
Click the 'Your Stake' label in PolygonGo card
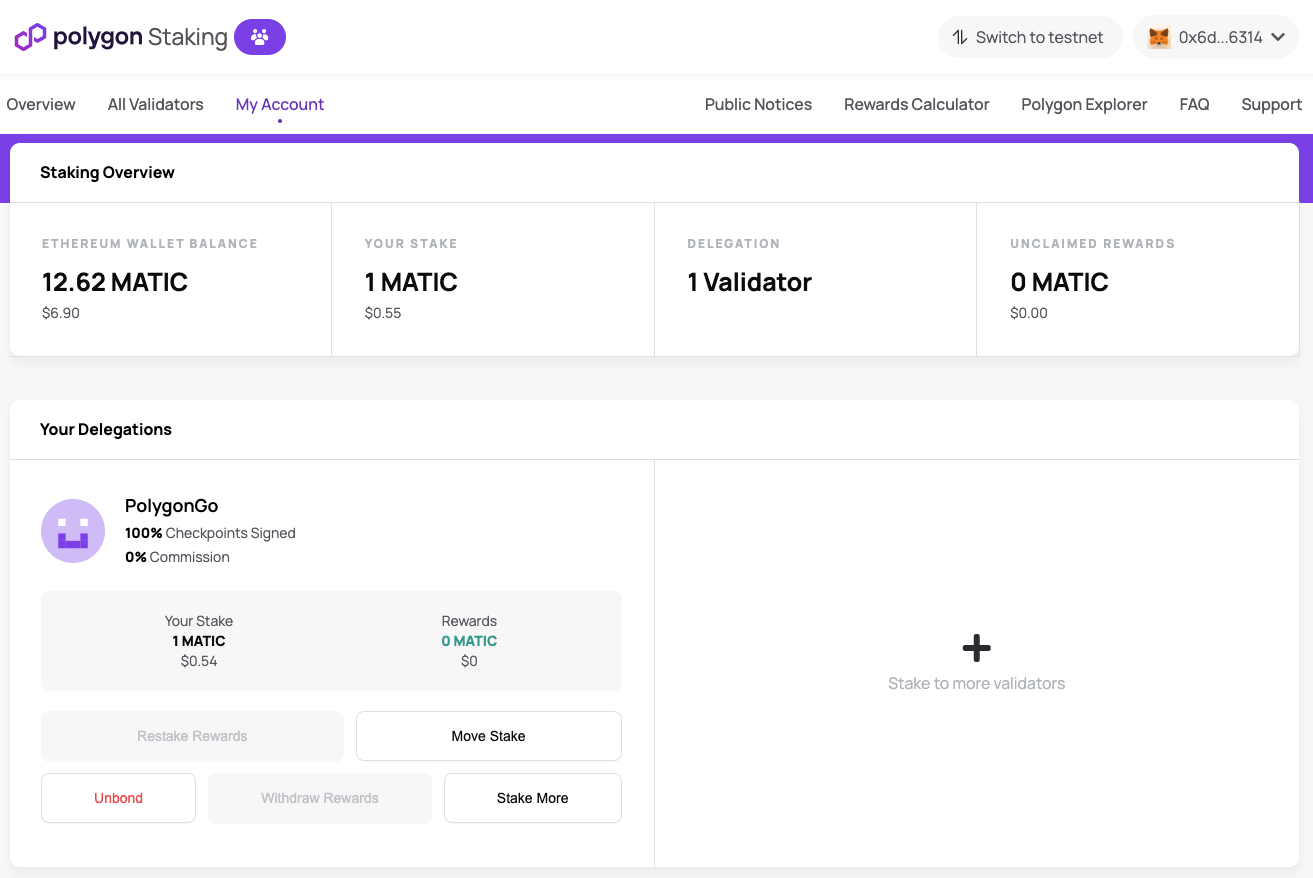coord(199,621)
